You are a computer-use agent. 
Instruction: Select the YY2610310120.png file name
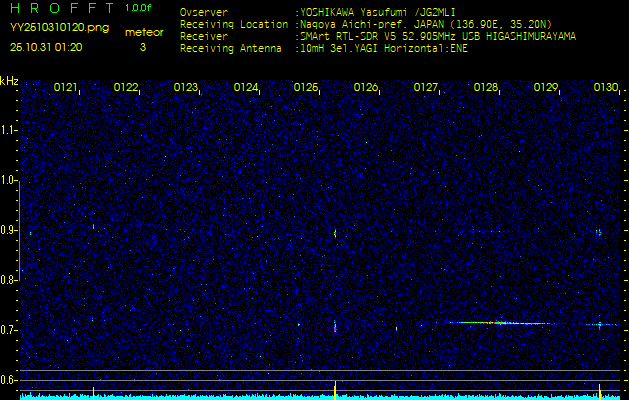point(59,28)
